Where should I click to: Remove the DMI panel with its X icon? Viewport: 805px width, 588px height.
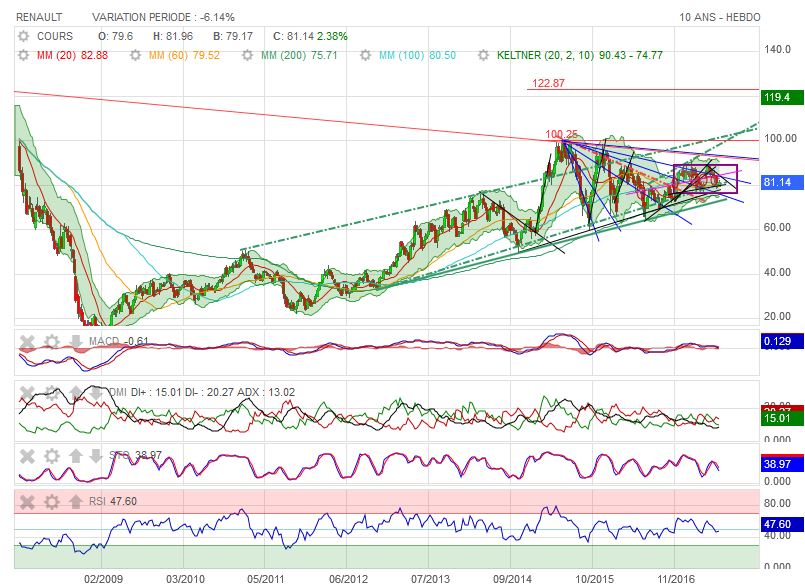point(27,393)
